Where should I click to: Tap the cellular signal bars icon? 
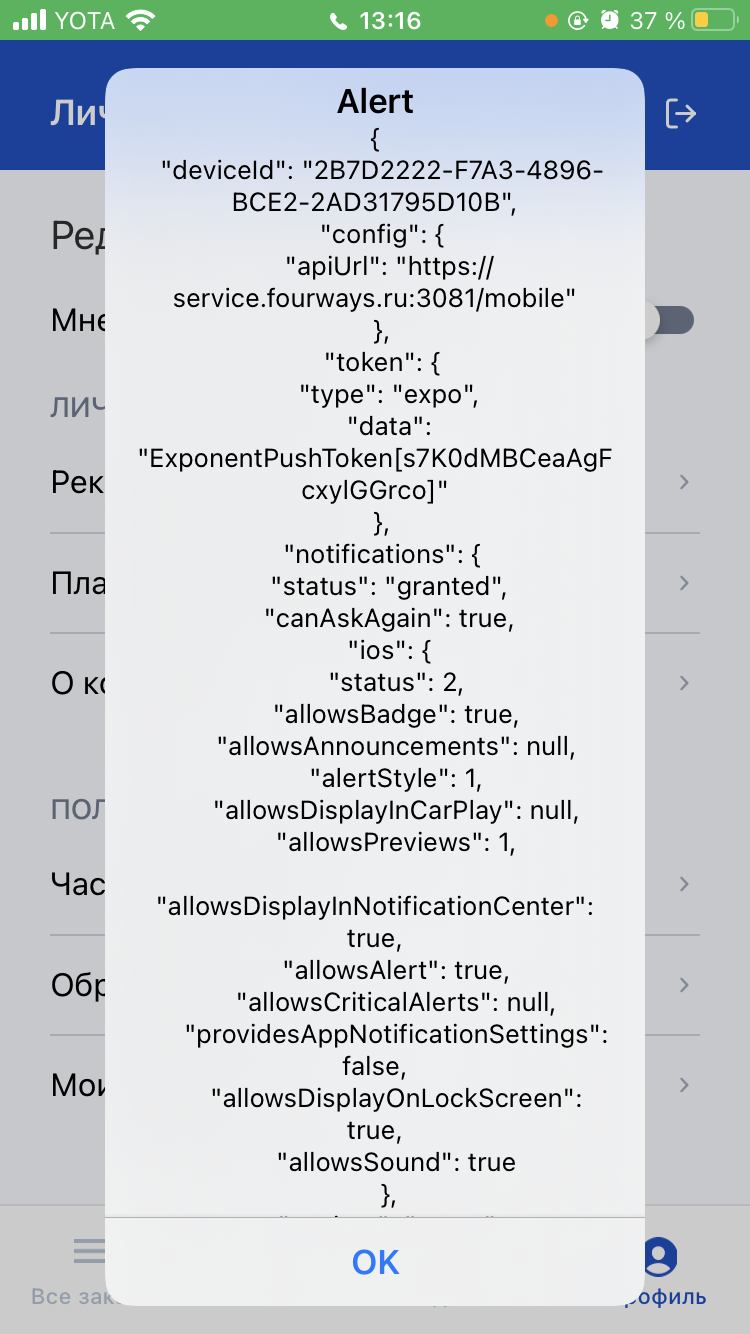point(32,20)
